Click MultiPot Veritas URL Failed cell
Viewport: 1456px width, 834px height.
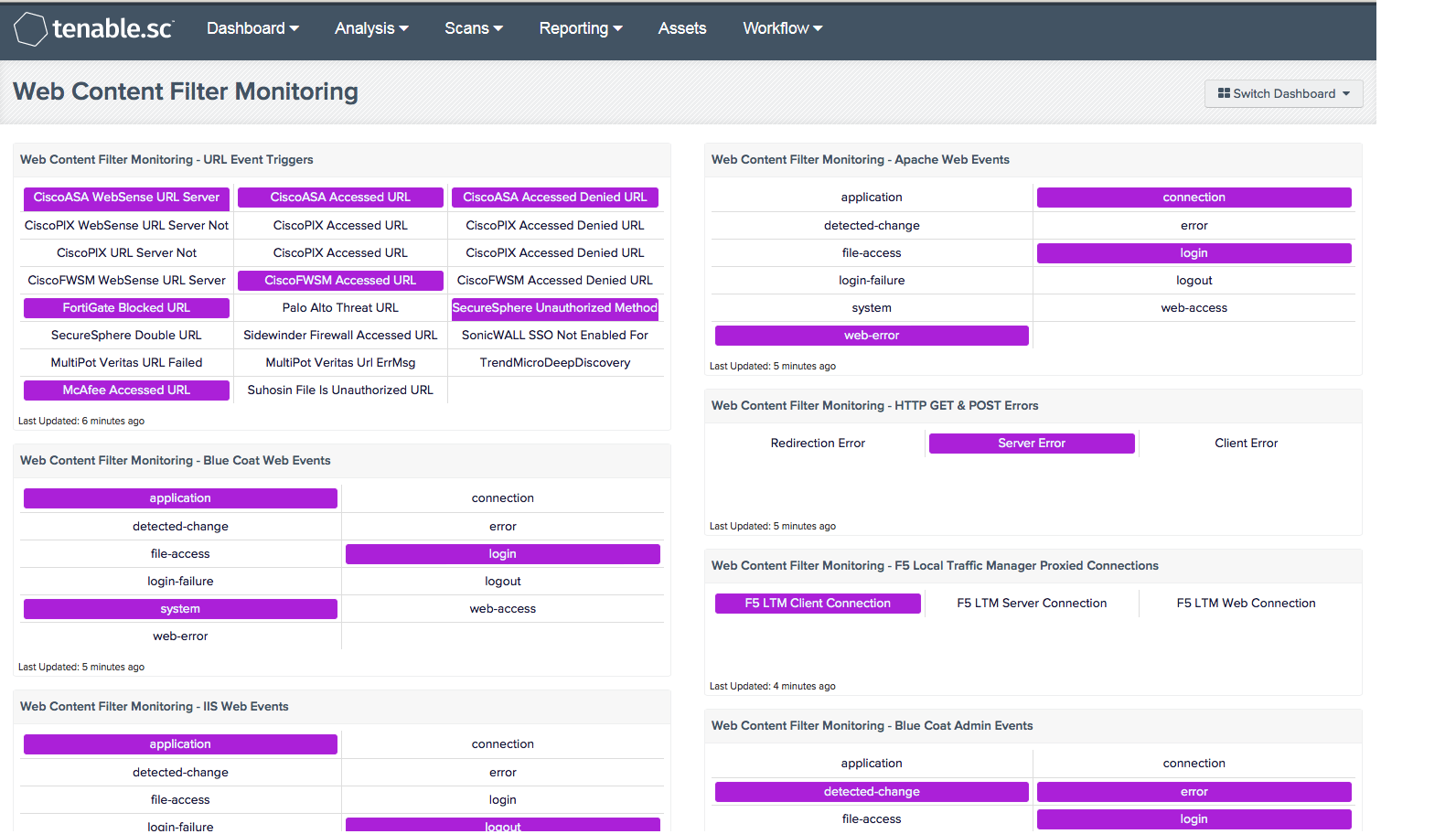pyautogui.click(x=126, y=362)
